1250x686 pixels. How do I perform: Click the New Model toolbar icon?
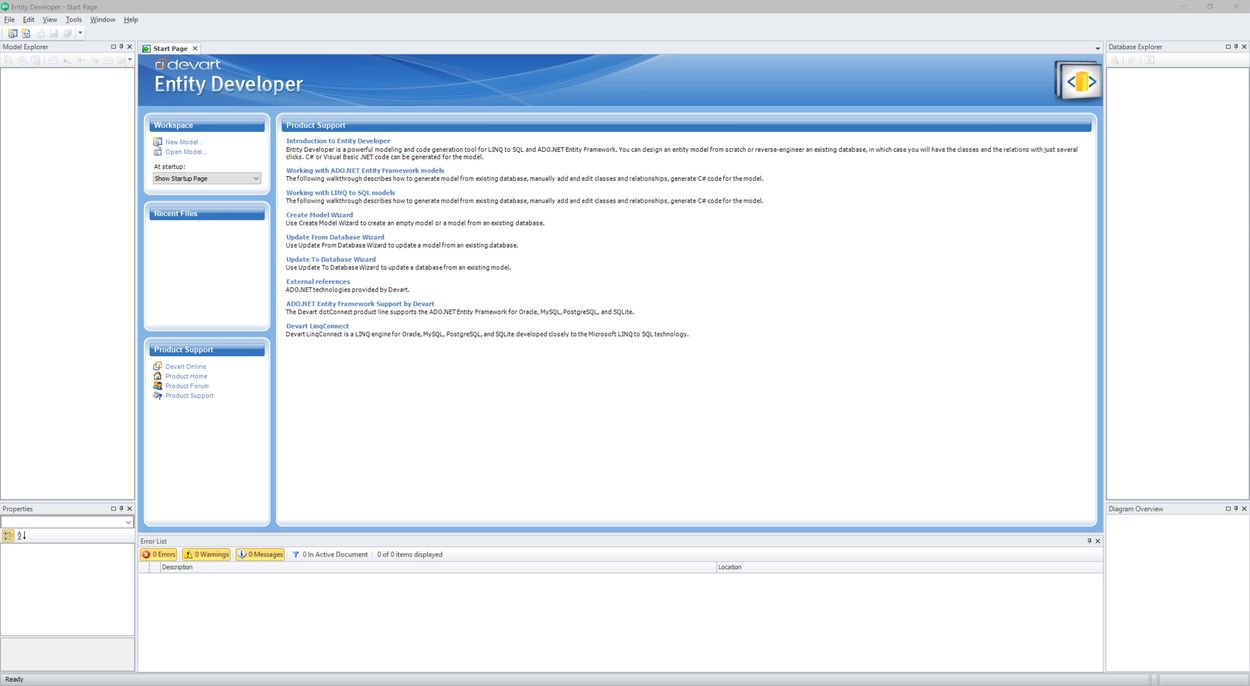coord(12,33)
